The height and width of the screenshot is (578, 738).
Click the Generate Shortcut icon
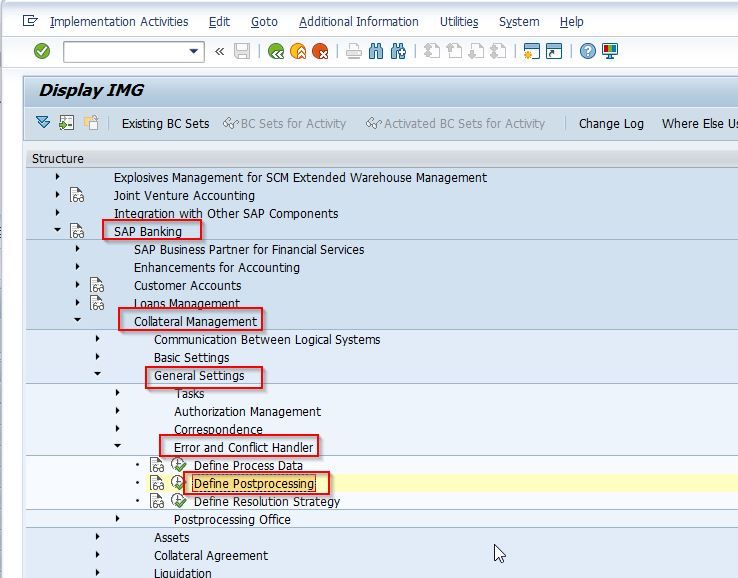coord(554,51)
